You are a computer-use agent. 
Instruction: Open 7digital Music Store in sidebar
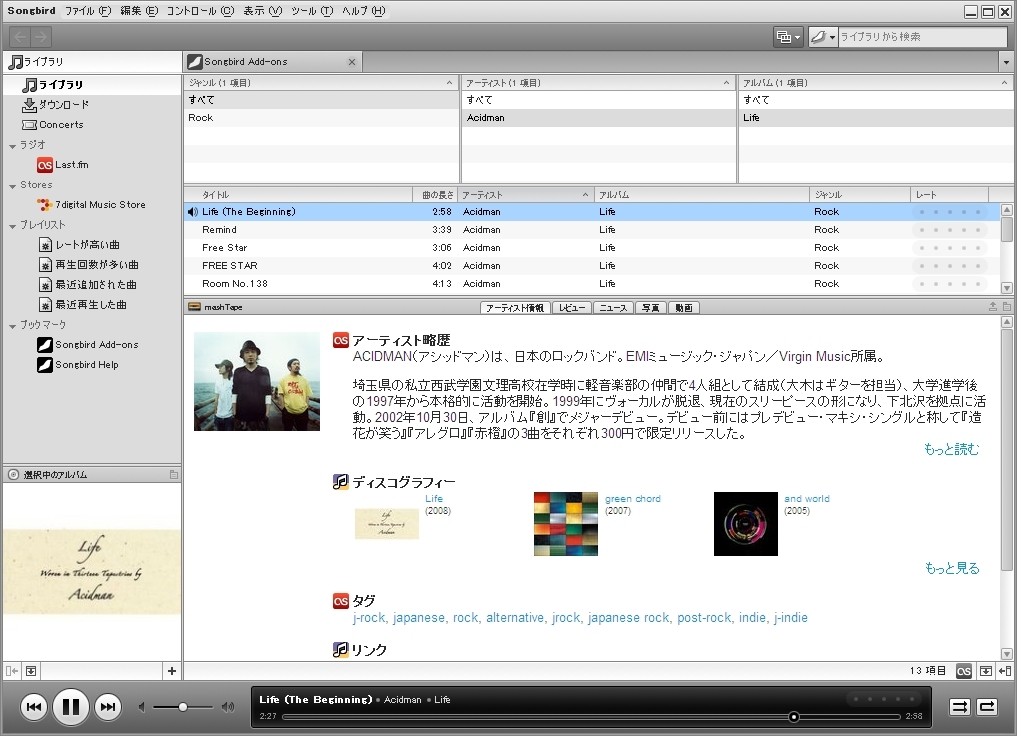pyautogui.click(x=100, y=205)
